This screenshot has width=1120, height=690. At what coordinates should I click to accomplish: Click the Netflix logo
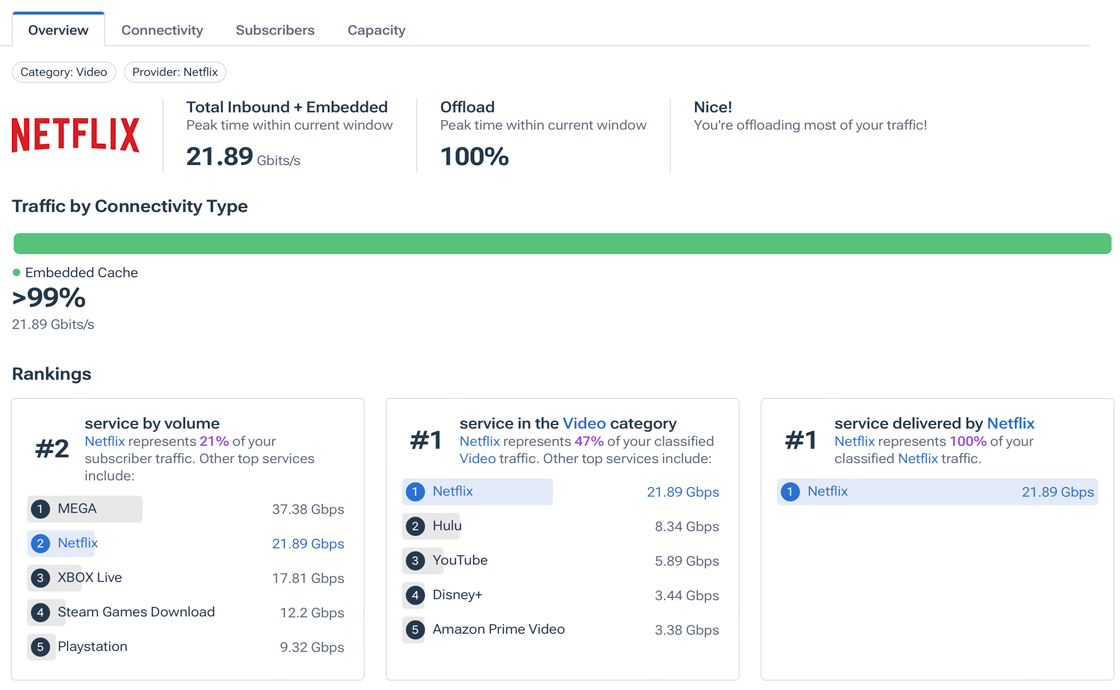pos(75,133)
